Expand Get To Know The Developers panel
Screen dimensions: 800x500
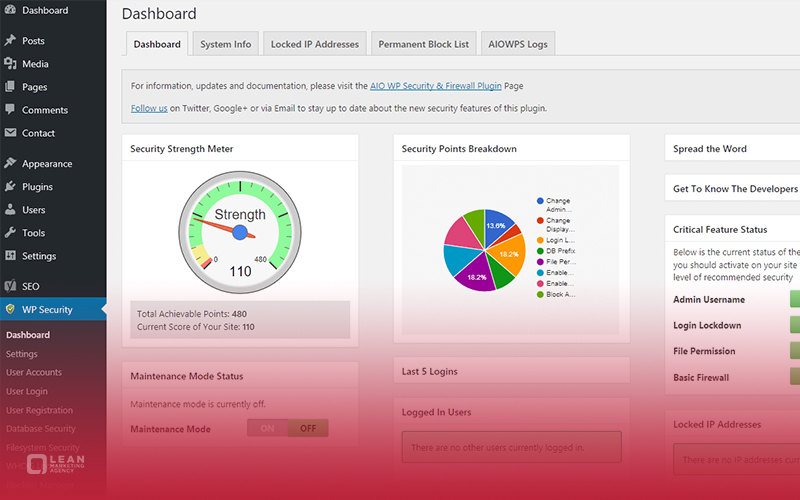pos(732,188)
